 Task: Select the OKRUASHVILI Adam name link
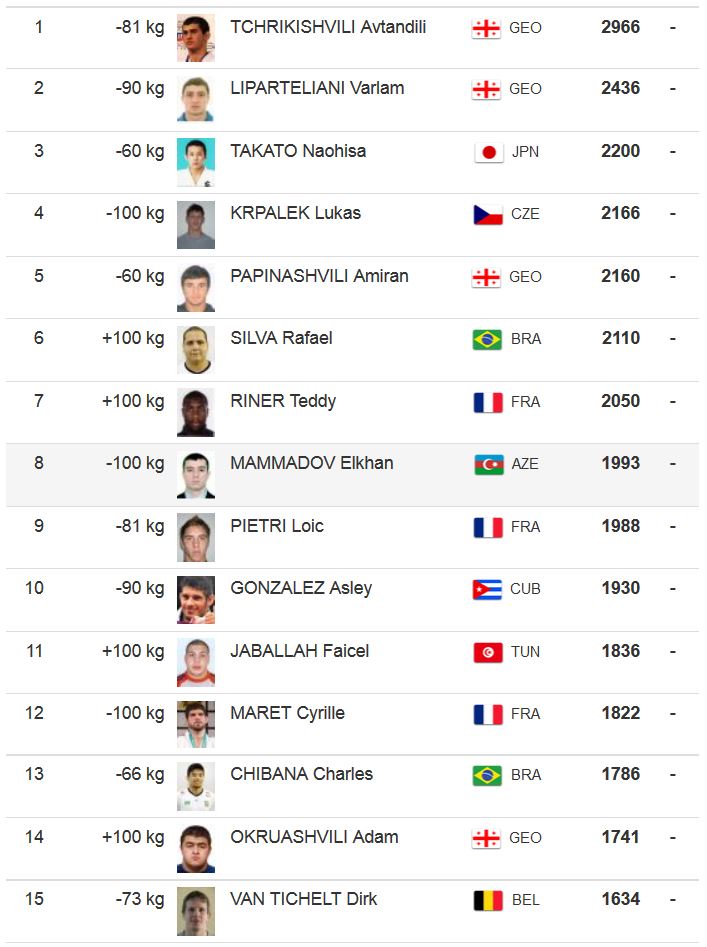(314, 837)
